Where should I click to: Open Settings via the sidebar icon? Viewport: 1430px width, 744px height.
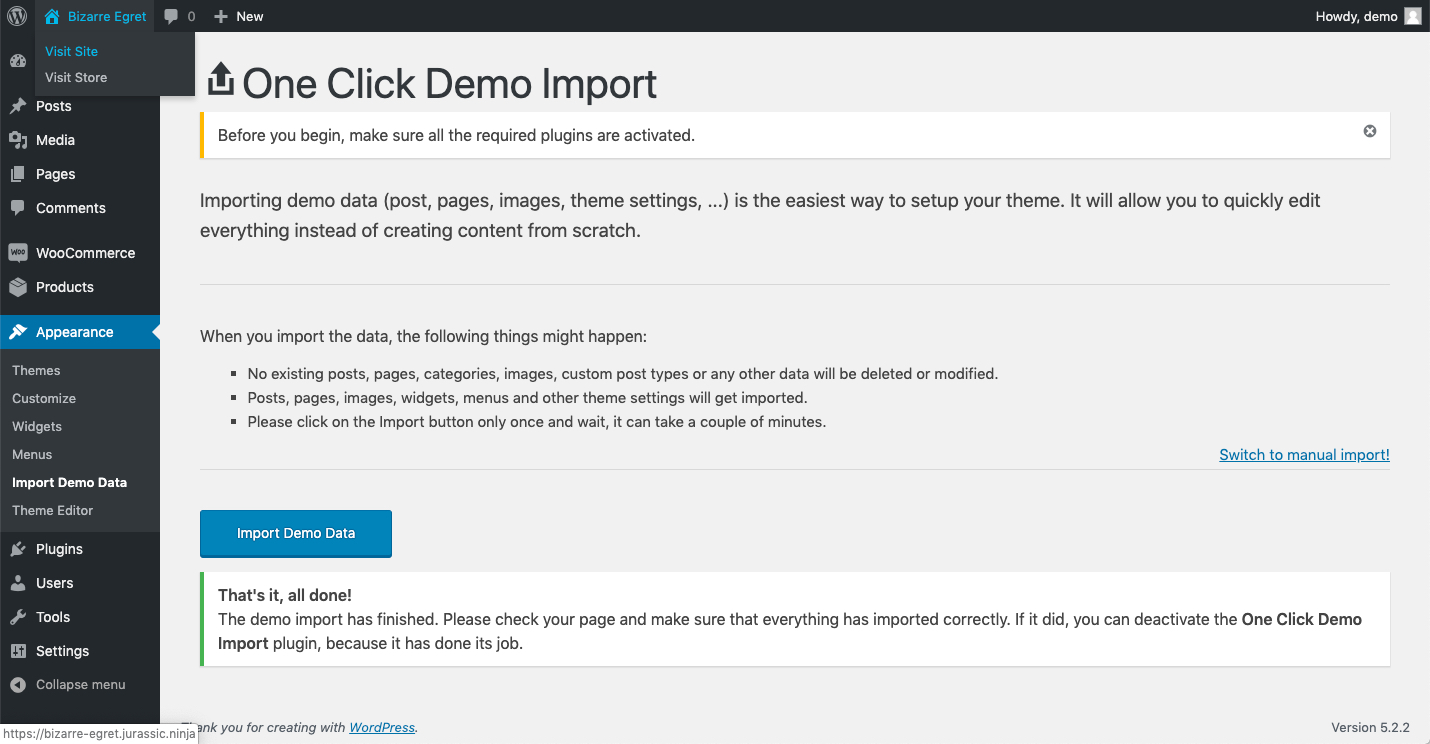click(17, 651)
